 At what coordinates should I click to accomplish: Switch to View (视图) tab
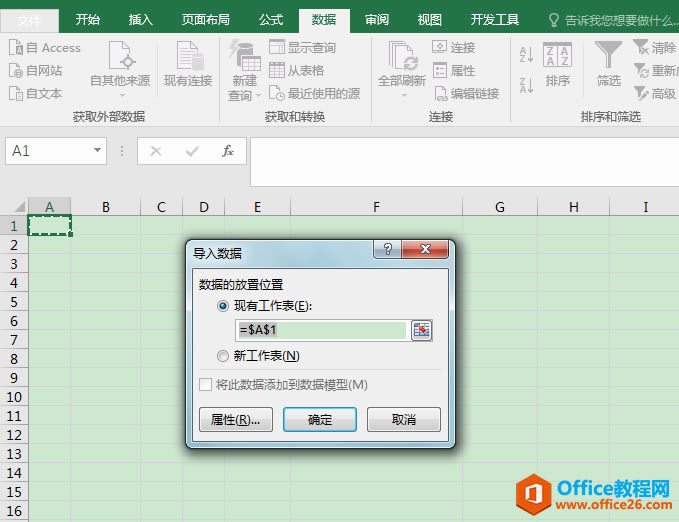tap(430, 20)
